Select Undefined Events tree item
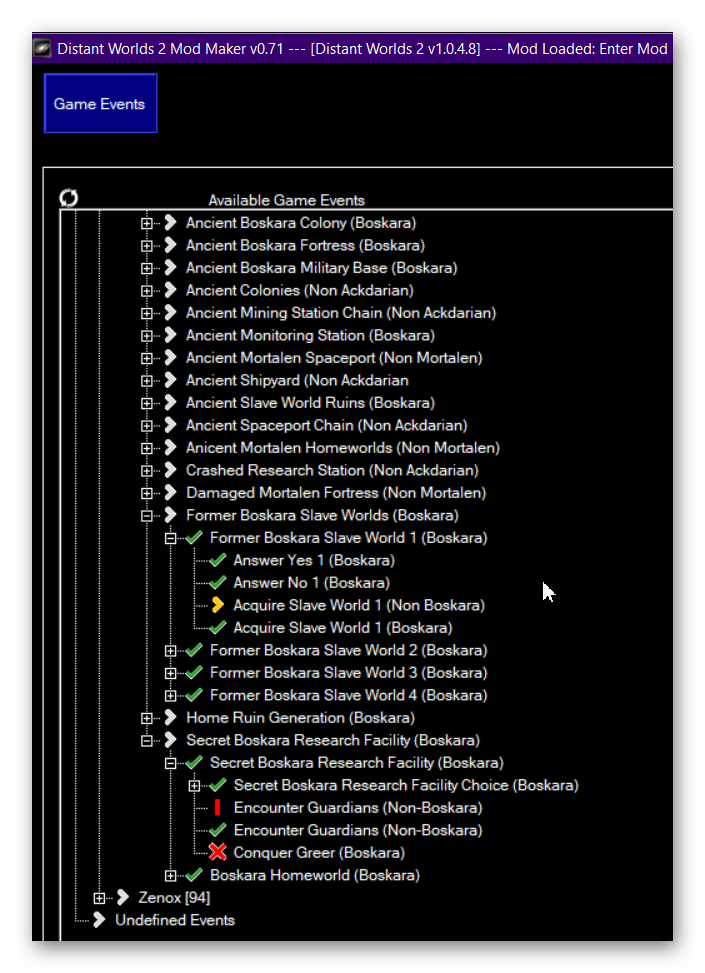This screenshot has height=973, width=705. 175,920
